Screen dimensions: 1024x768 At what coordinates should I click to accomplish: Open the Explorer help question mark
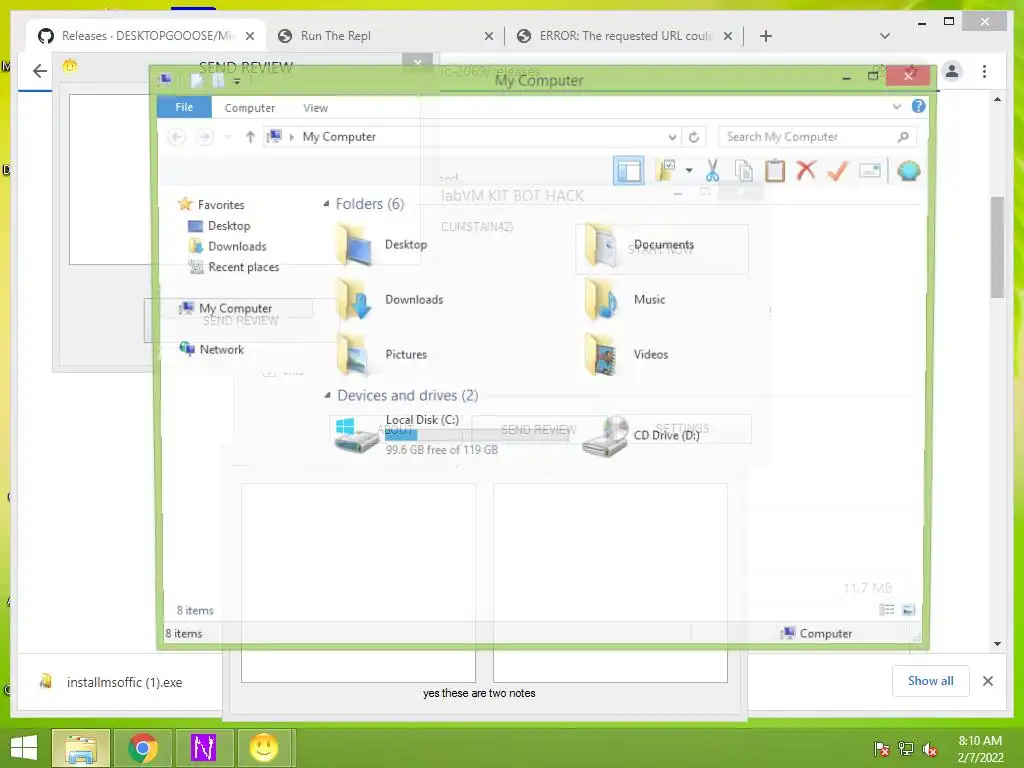pyautogui.click(x=918, y=106)
